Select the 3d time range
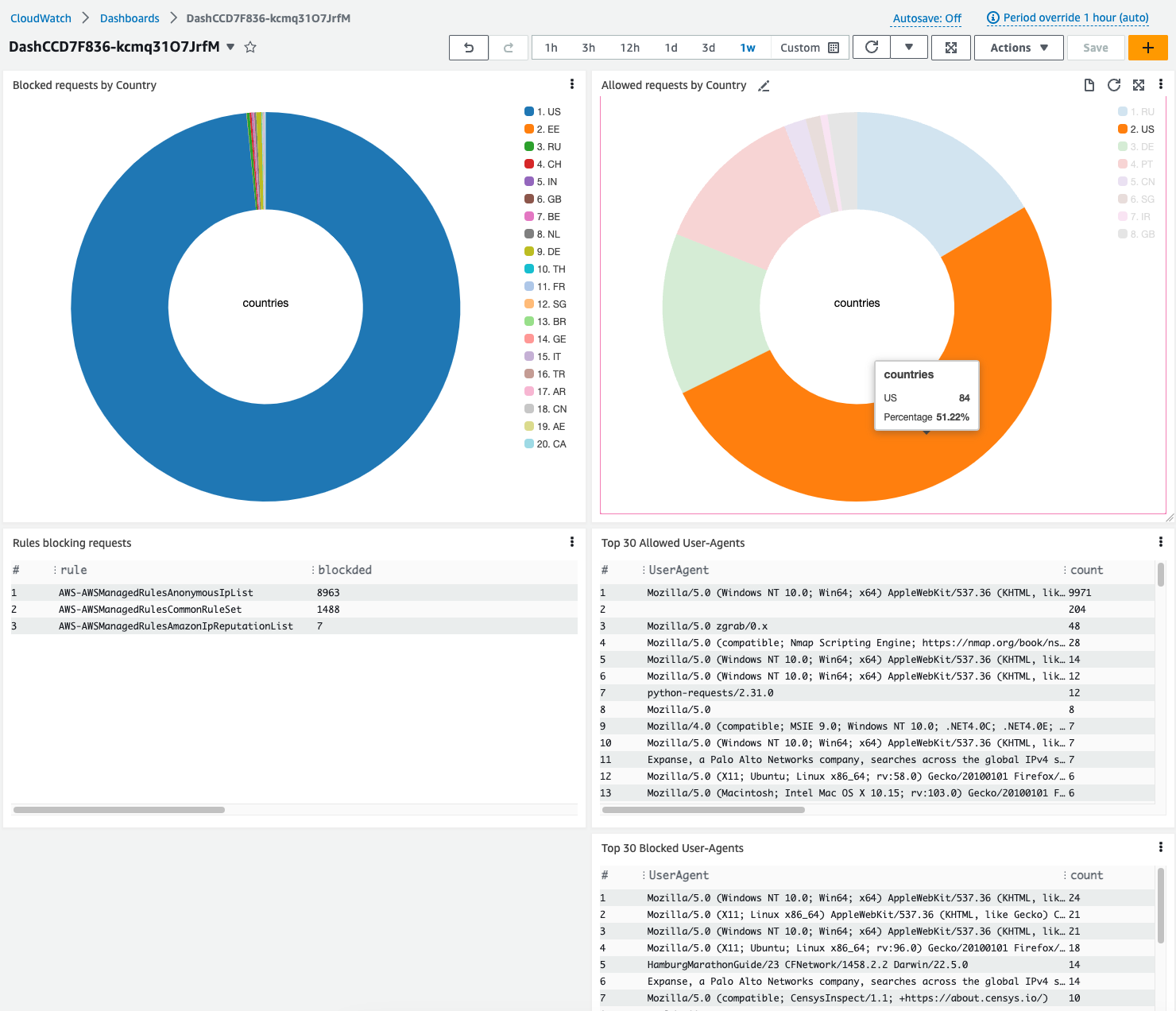Image resolution: width=1176 pixels, height=1011 pixels. 708,48
